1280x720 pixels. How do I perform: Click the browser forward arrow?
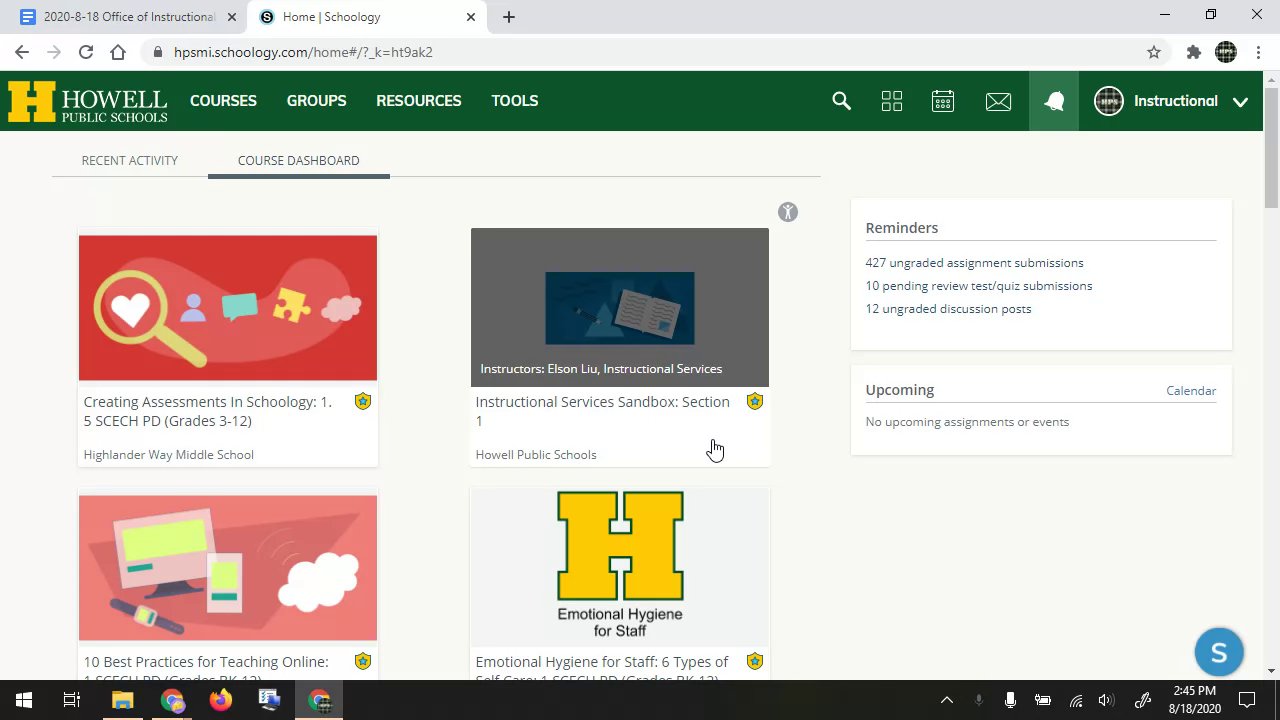point(54,52)
